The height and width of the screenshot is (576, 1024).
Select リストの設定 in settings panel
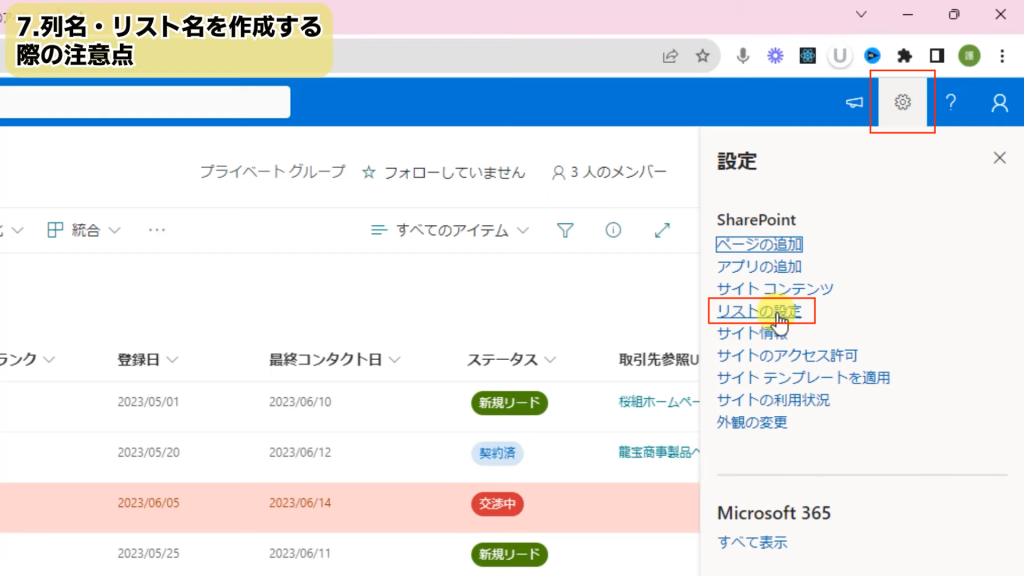pyautogui.click(x=759, y=311)
